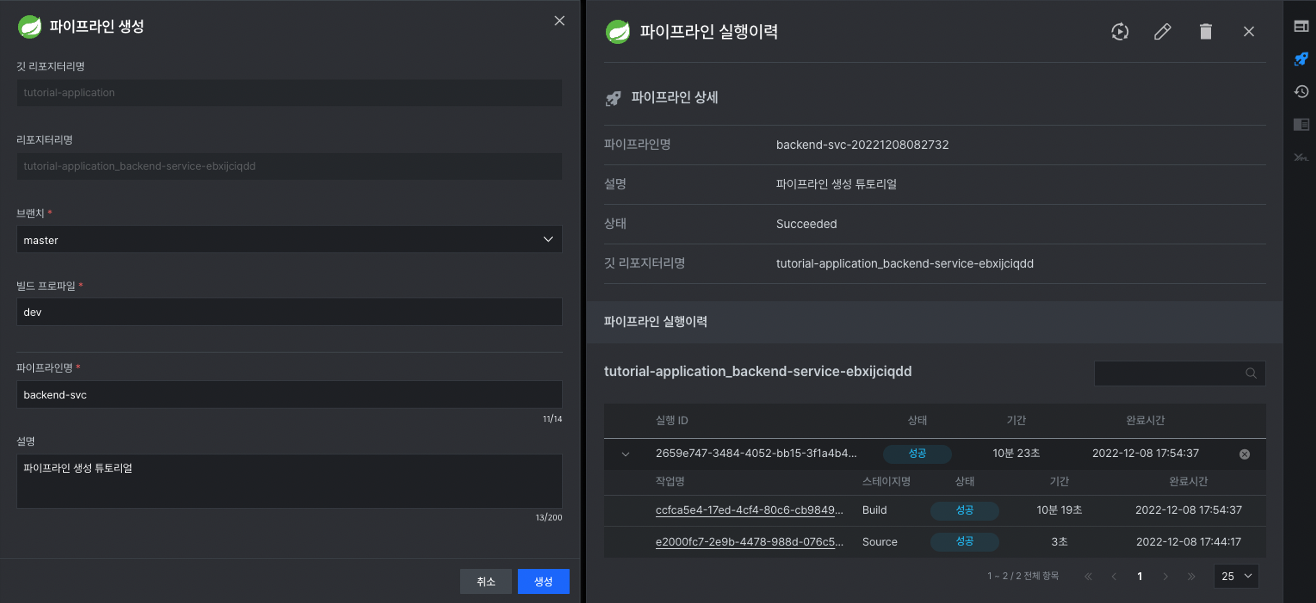
Task: Click the 성공 status badge of execution 2659e747
Action: point(917,454)
